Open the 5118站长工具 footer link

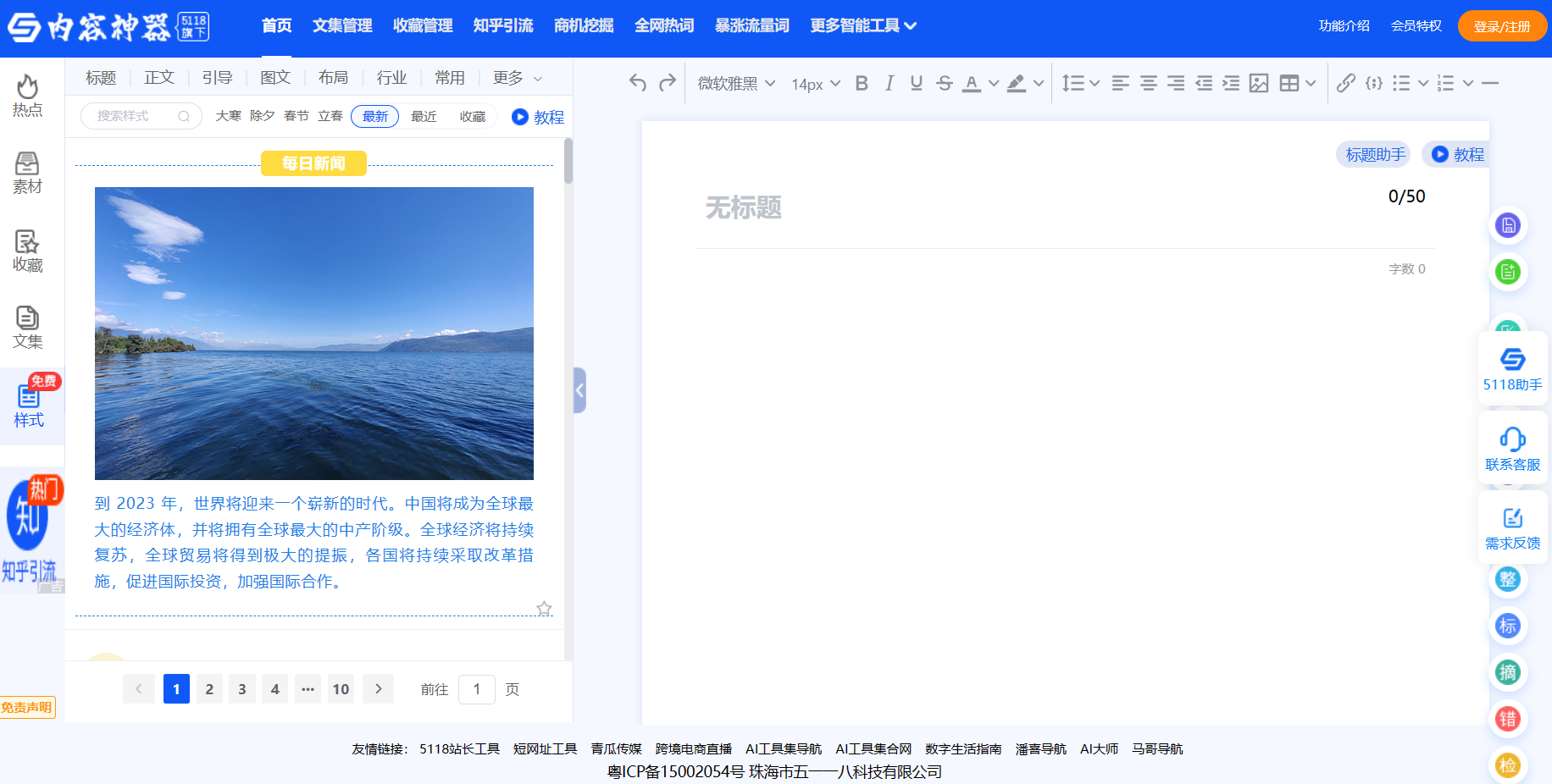(458, 748)
